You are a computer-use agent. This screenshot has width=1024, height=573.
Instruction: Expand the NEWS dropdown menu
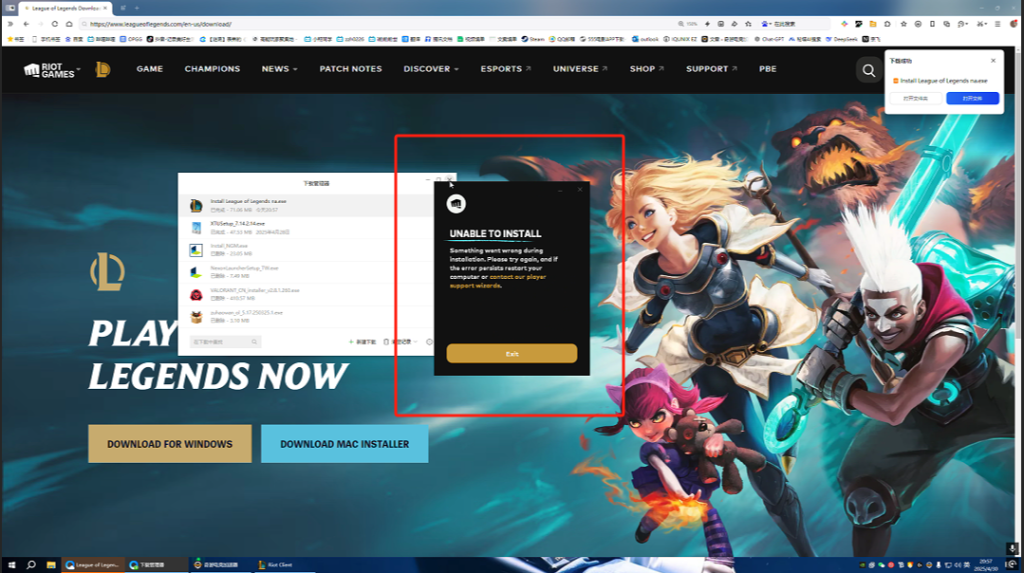click(280, 69)
